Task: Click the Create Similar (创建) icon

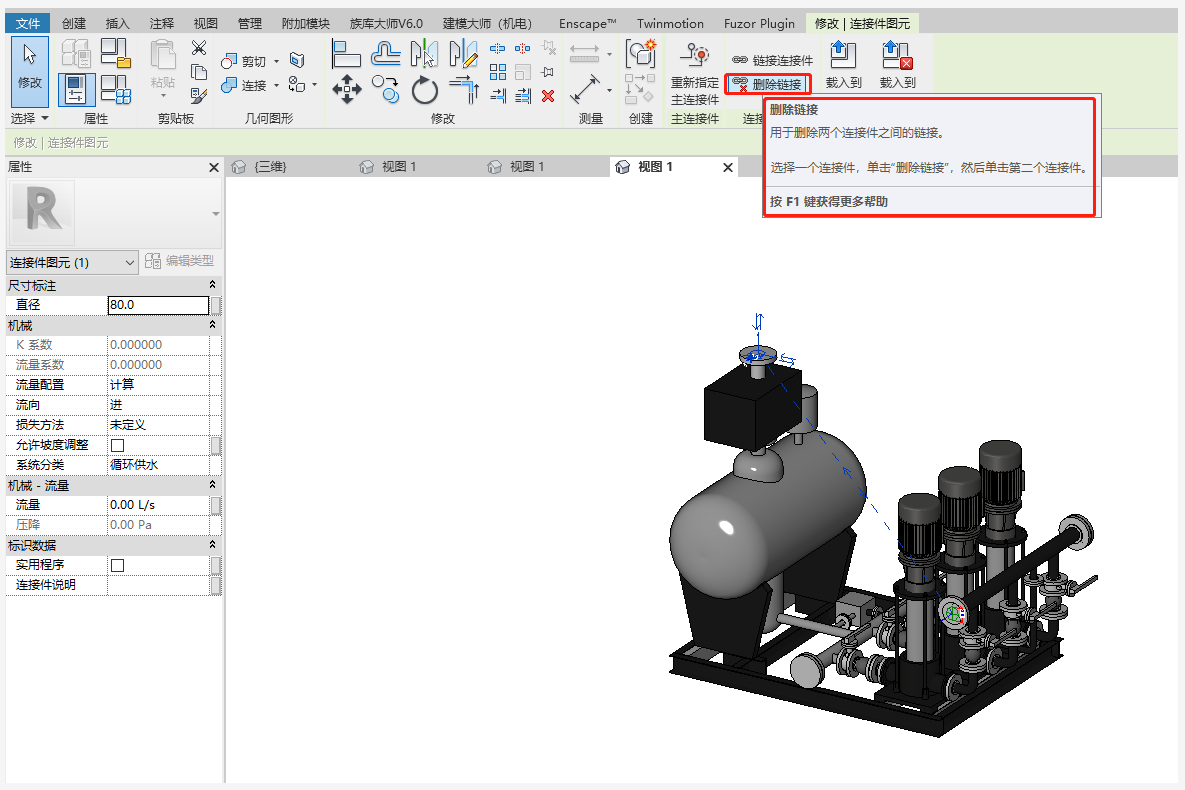Action: coord(639,54)
